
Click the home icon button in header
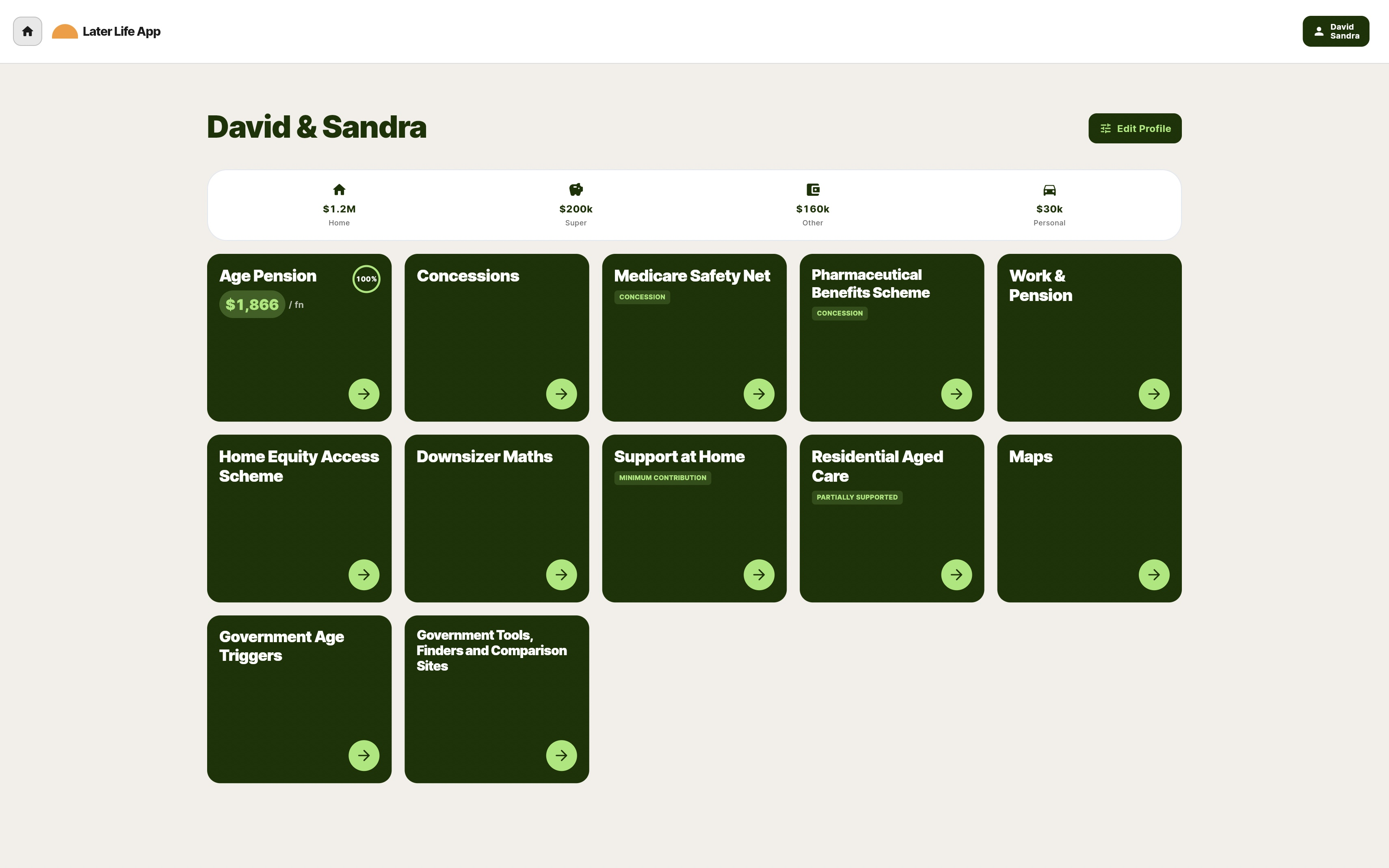[28, 32]
